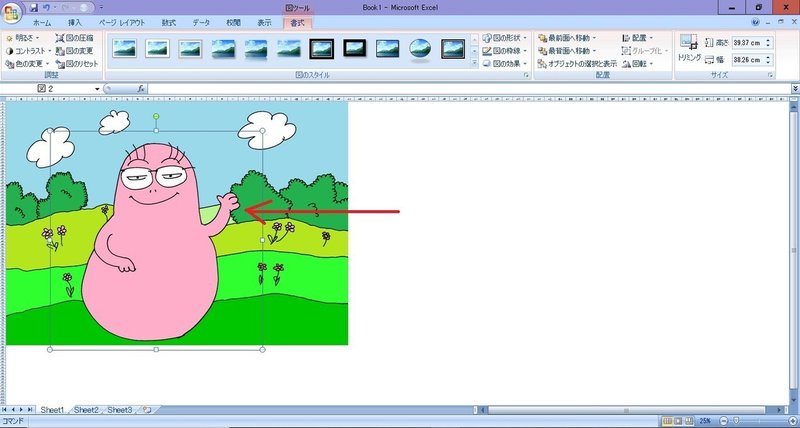The height and width of the screenshot is (428, 800).
Task: Select the 書式 picture tools tab
Action: pos(297,23)
